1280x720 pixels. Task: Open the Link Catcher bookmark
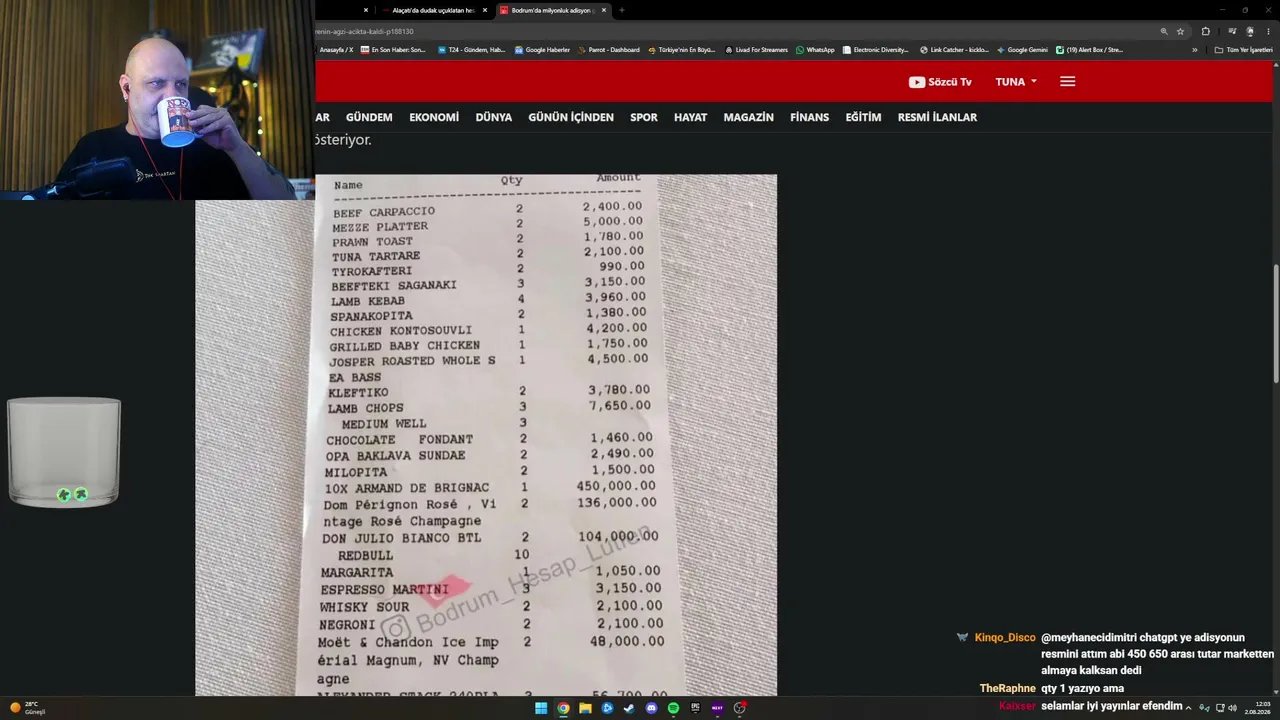(954, 50)
